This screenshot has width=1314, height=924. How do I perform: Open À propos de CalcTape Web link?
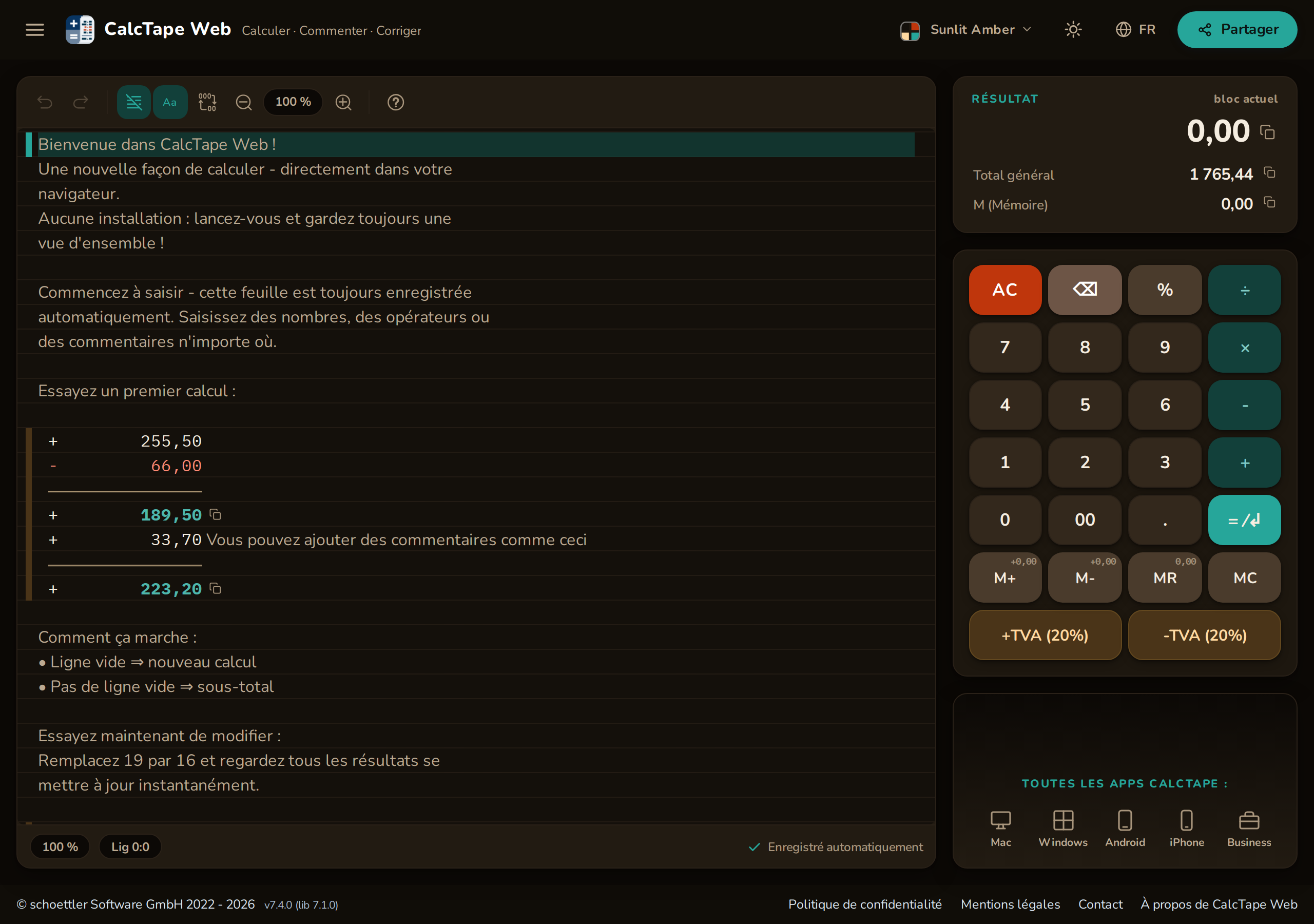(x=1219, y=904)
